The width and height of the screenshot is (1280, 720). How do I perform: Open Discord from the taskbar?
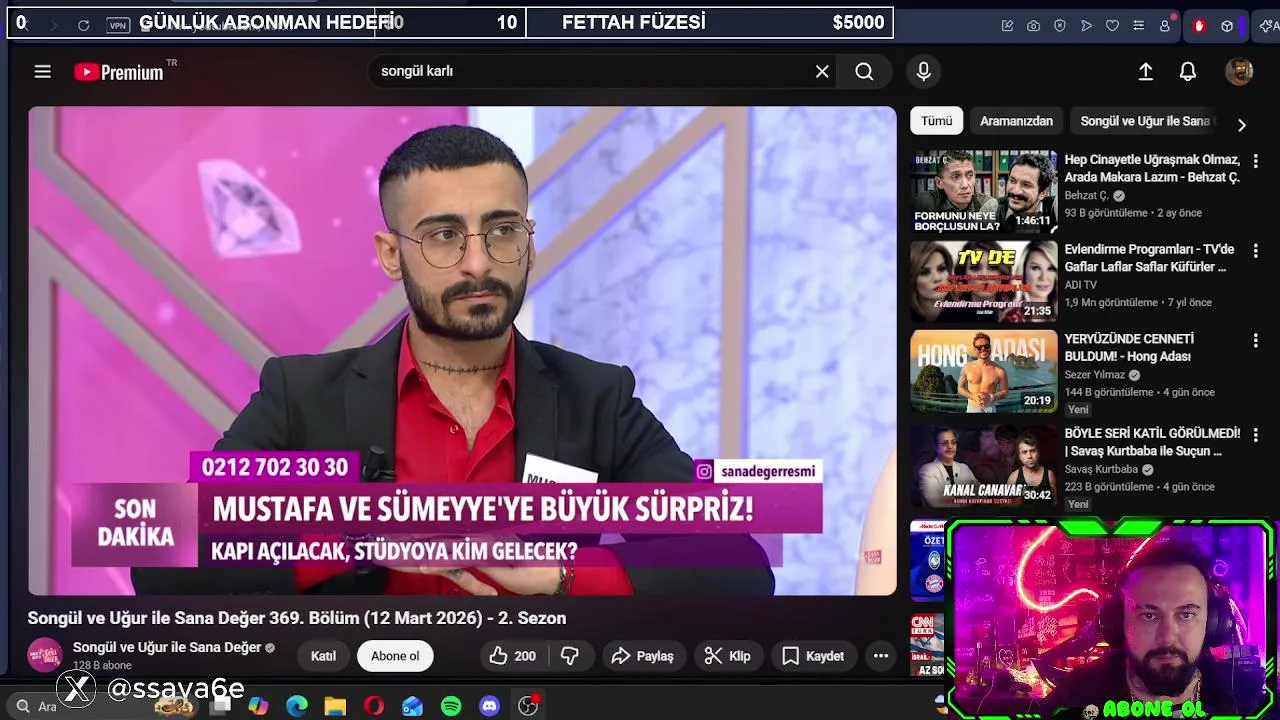(489, 706)
